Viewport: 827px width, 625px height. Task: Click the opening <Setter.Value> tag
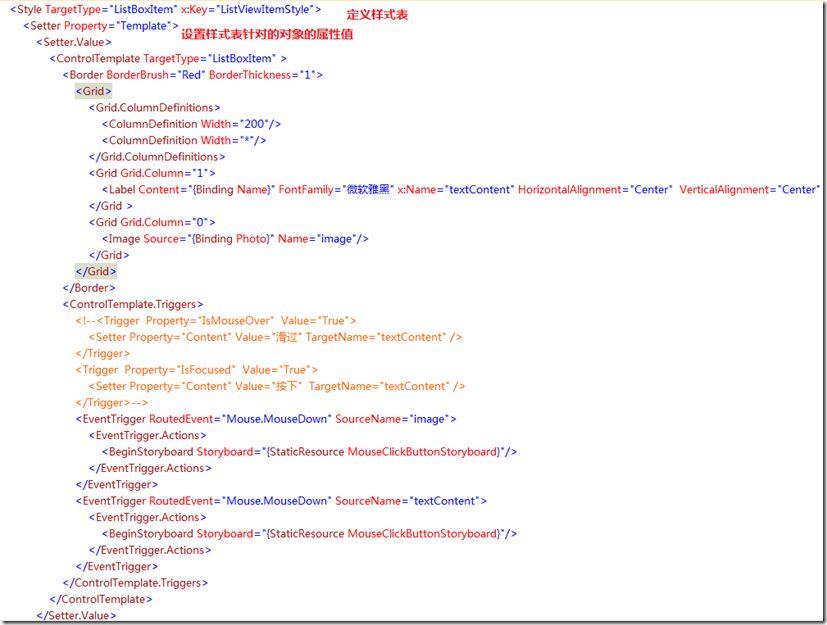click(74, 42)
